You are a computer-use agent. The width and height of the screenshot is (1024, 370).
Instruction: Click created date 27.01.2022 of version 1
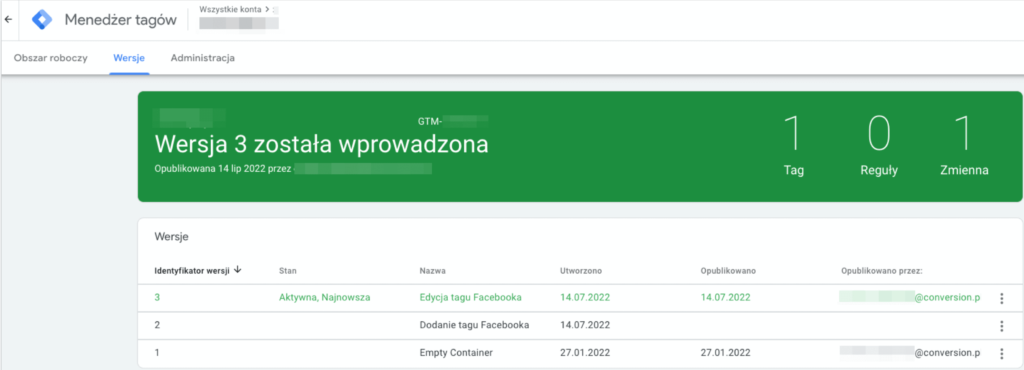pyautogui.click(x=585, y=352)
